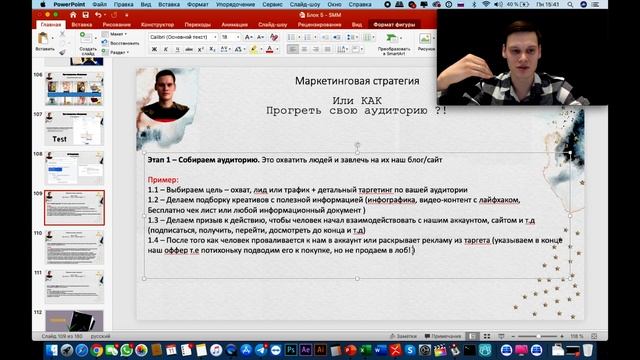640x360 pixels.
Task: Open the Рецензирование ribbon tab
Action: point(320,24)
